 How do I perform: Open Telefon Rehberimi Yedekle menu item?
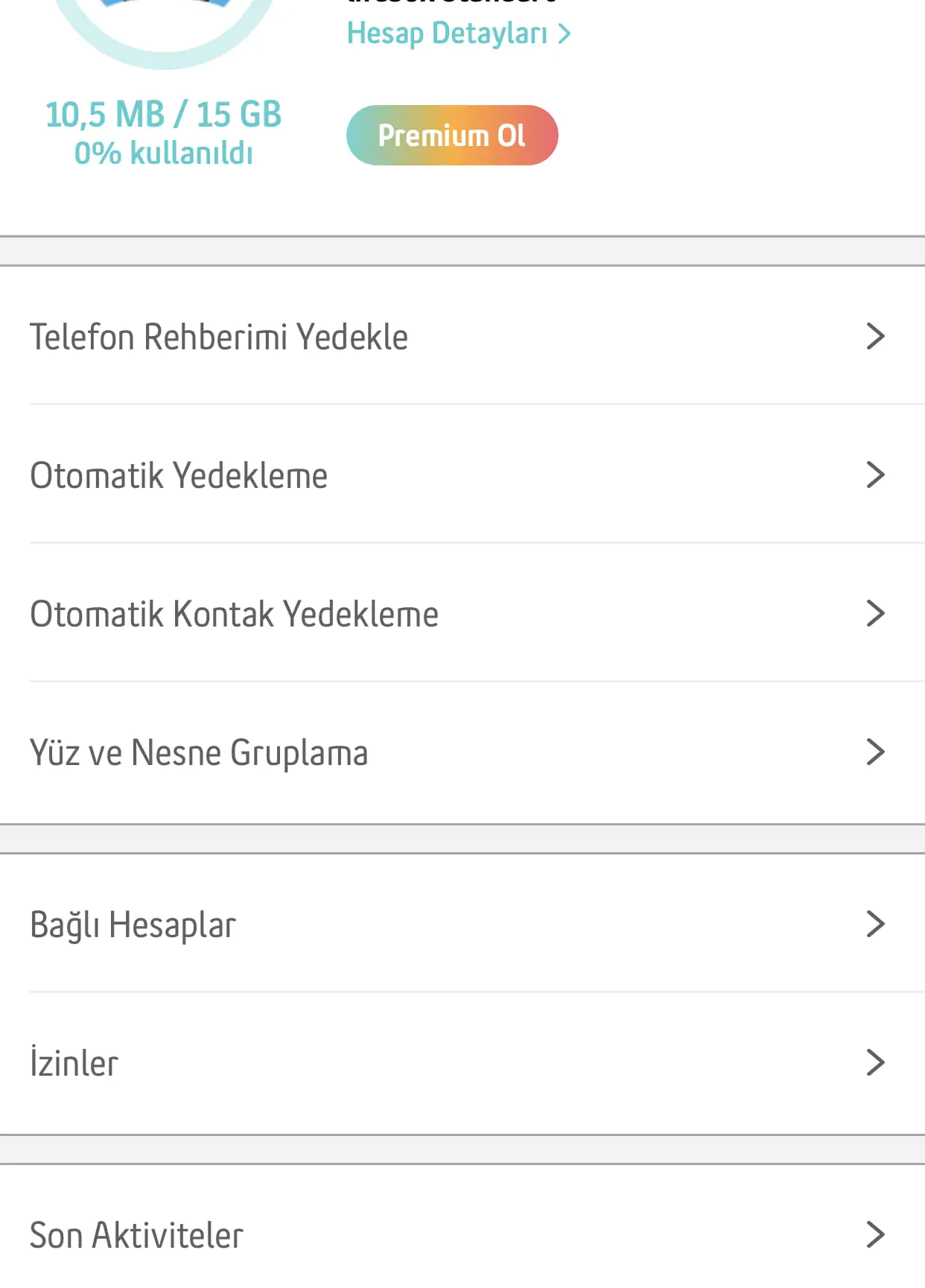pos(219,337)
